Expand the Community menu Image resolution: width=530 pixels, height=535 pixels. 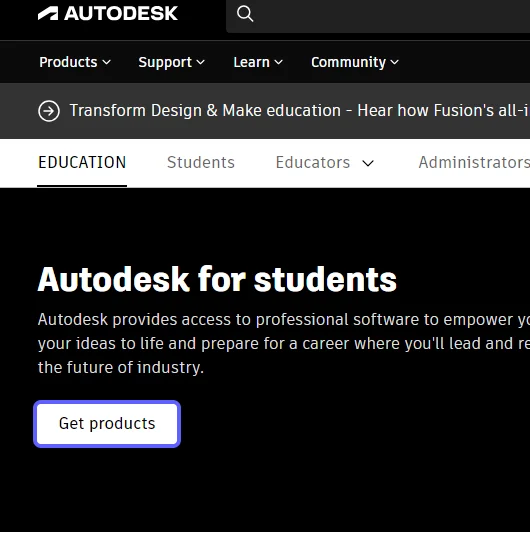[x=355, y=62]
